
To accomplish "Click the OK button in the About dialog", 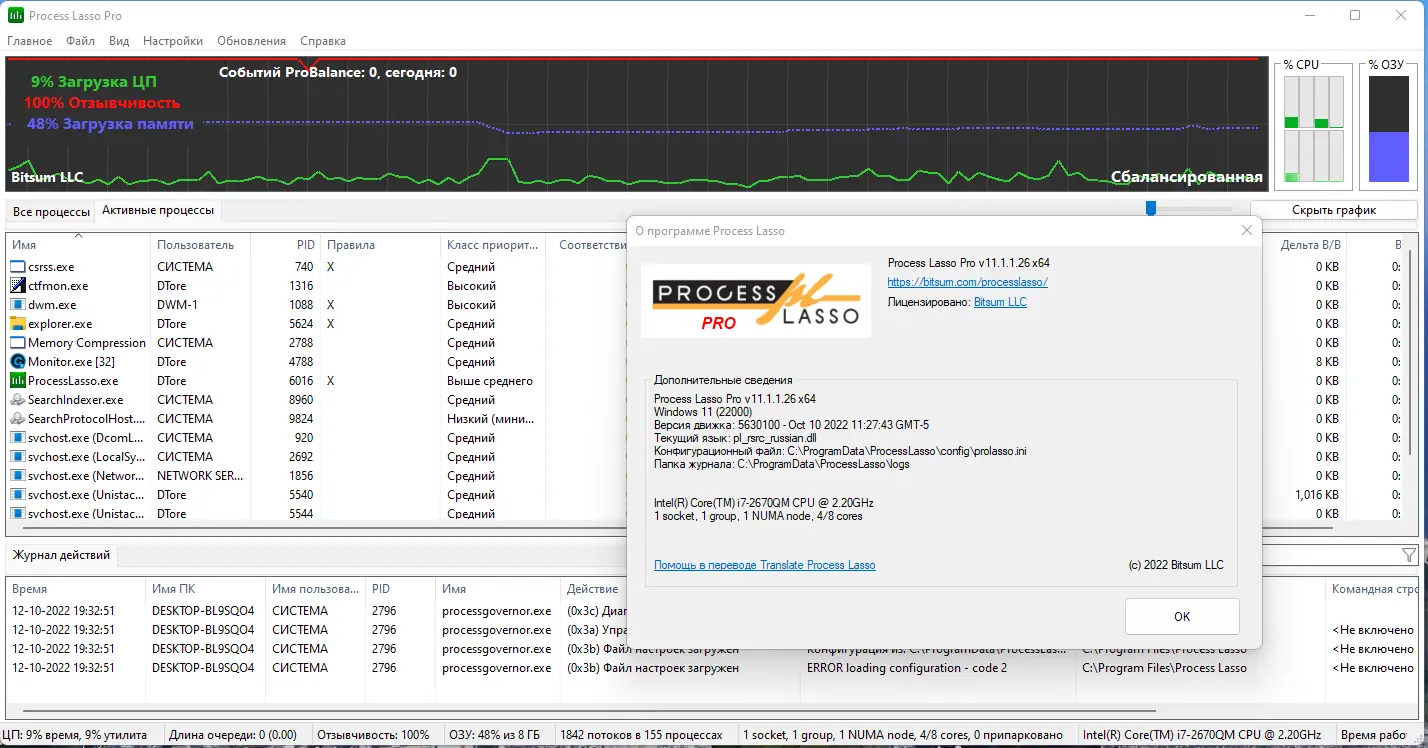I will click(1182, 616).
